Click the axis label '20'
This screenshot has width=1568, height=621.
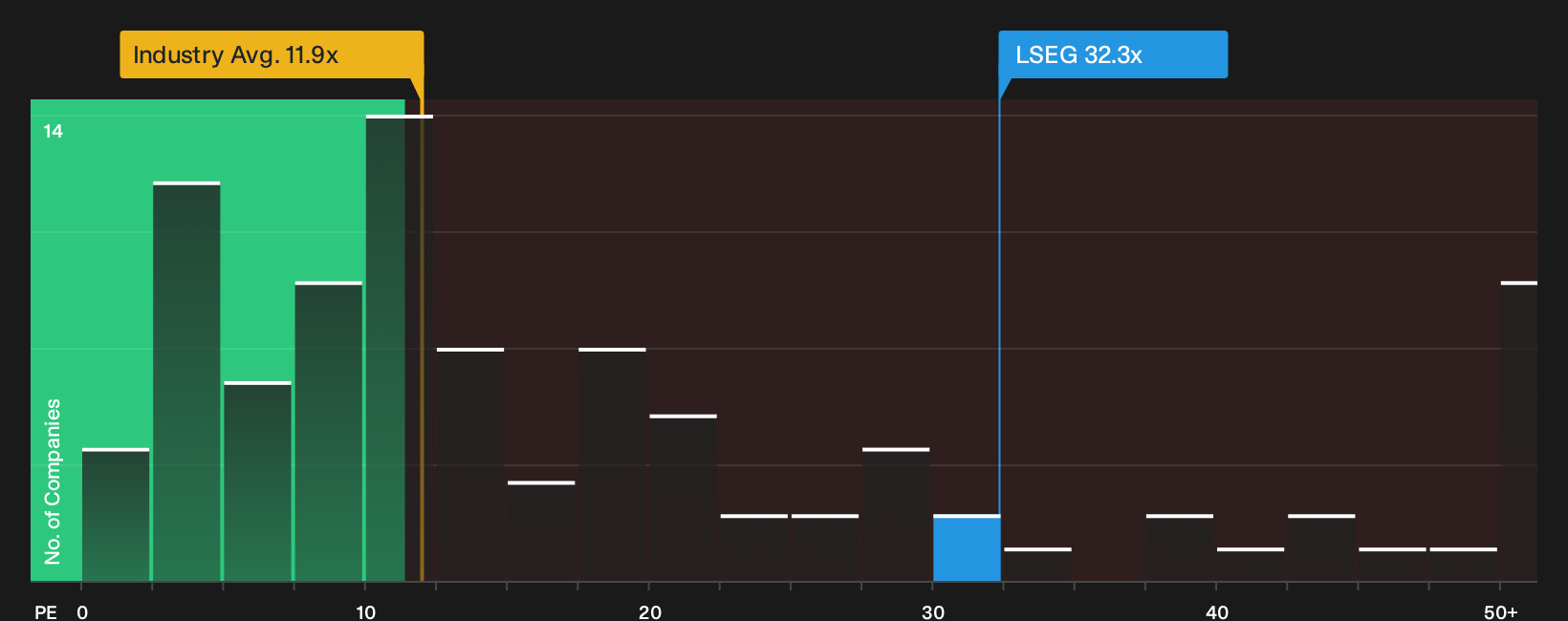(650, 612)
